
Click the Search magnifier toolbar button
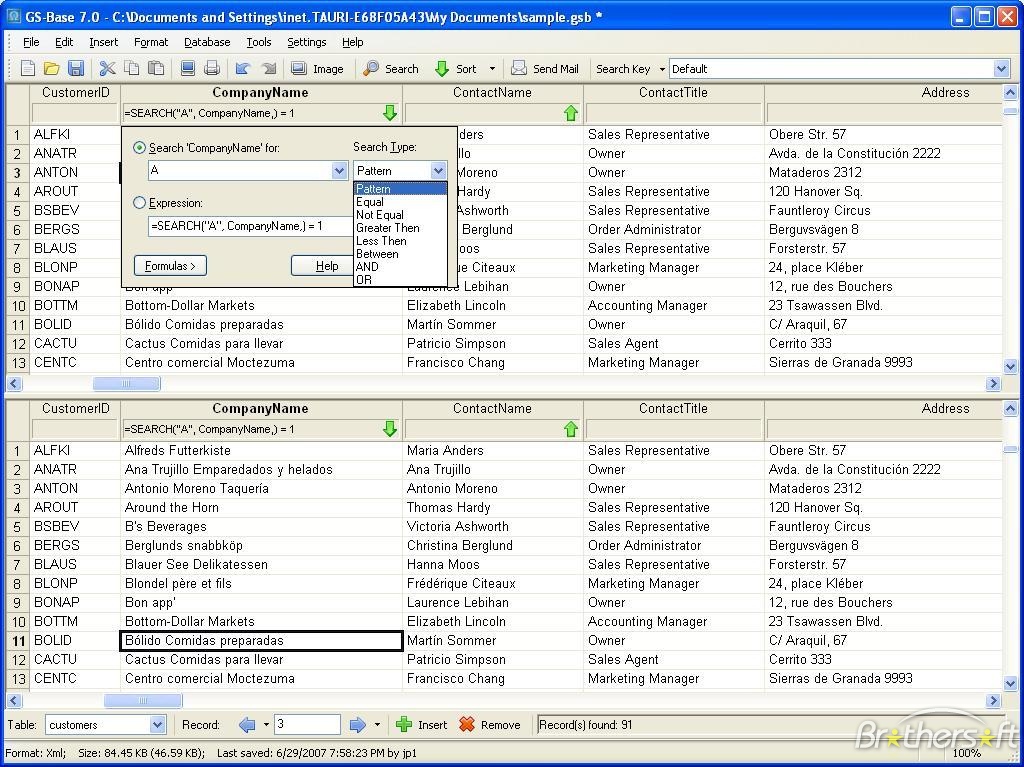(x=391, y=69)
